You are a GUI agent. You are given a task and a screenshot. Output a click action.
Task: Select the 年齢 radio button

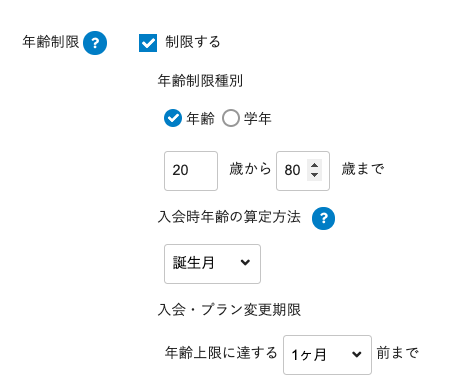[173, 118]
